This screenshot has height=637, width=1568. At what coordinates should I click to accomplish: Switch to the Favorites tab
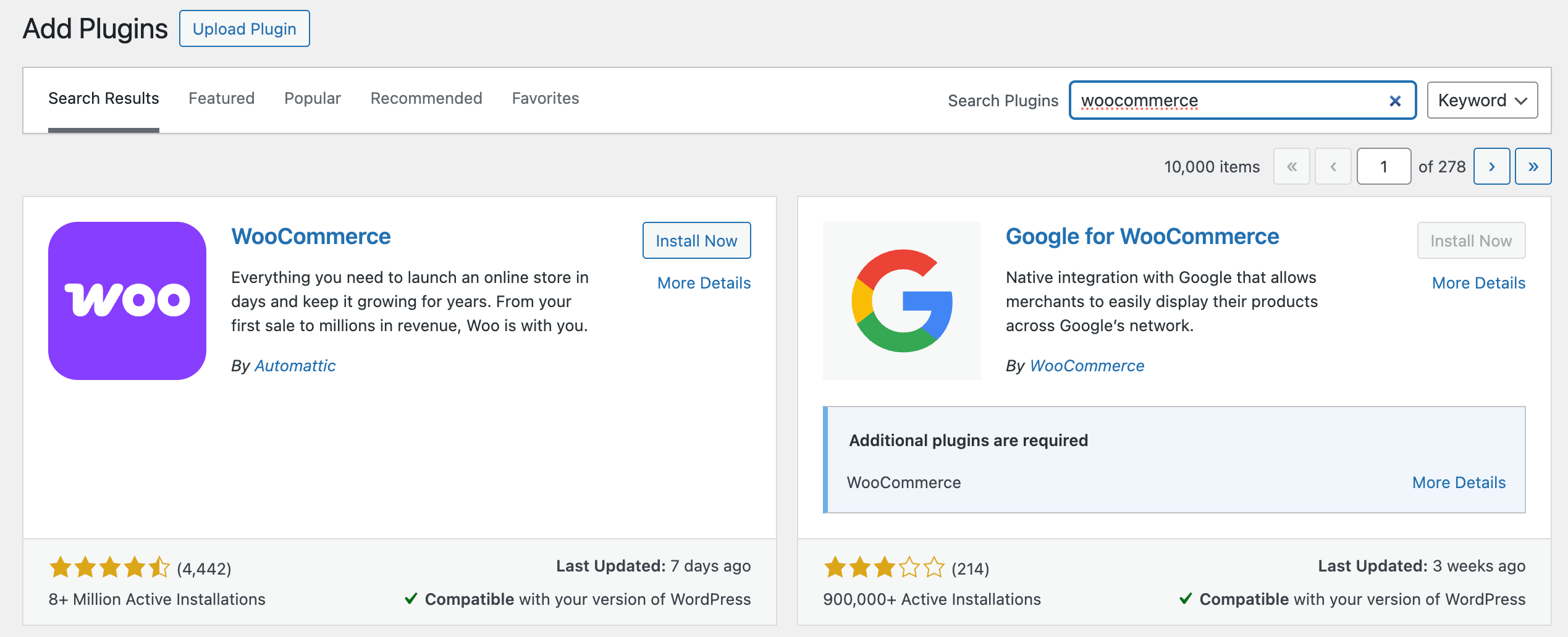tap(546, 98)
